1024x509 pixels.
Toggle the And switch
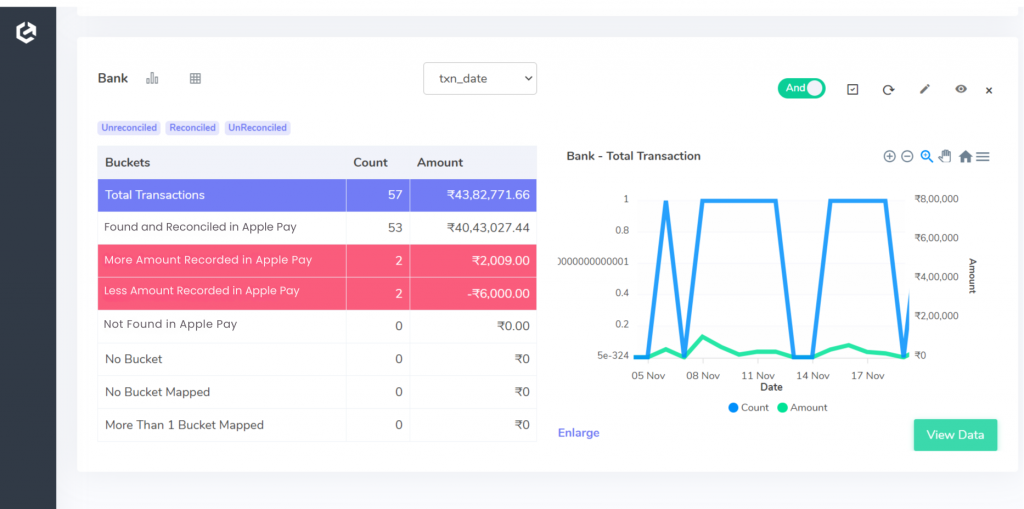[x=801, y=88]
